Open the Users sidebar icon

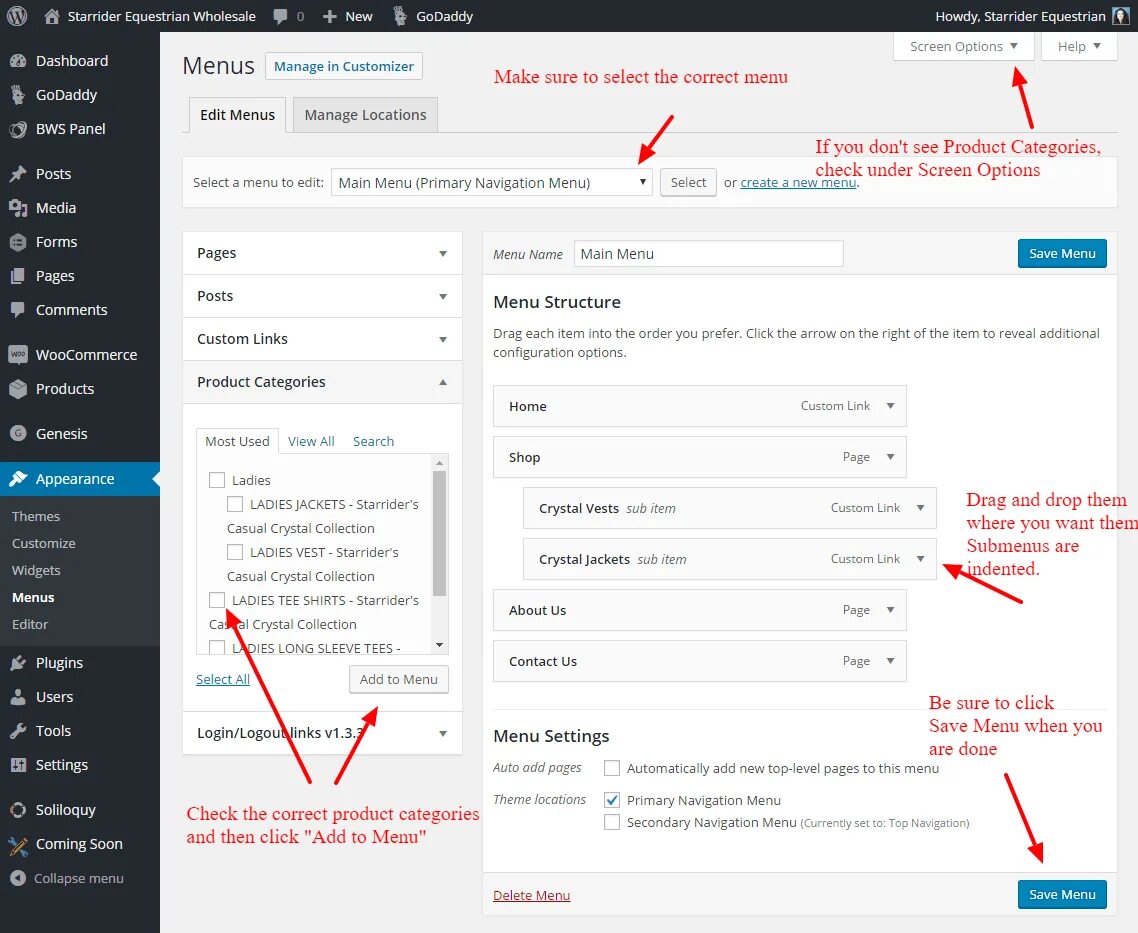(x=18, y=697)
